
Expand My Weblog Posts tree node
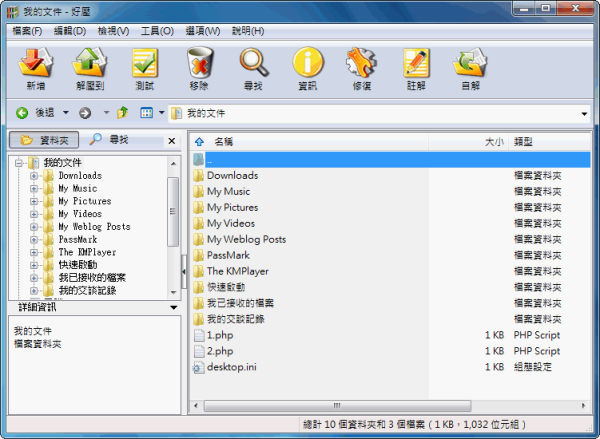(x=34, y=227)
